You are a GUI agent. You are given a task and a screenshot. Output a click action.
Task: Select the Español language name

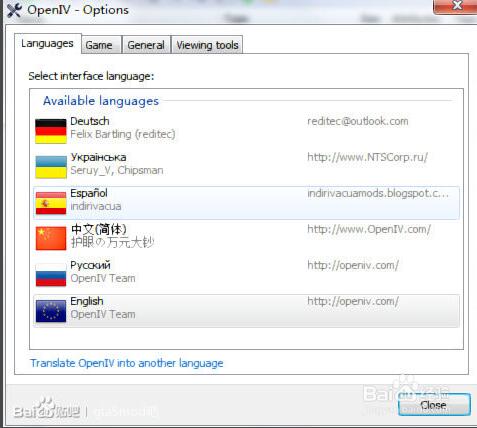(x=89, y=193)
